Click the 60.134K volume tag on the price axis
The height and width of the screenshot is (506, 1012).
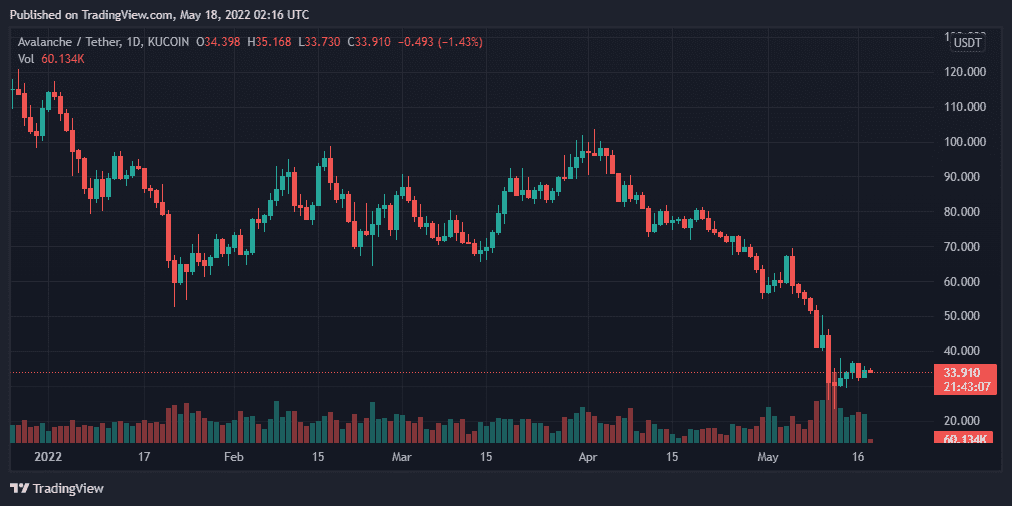pyautogui.click(x=961, y=439)
